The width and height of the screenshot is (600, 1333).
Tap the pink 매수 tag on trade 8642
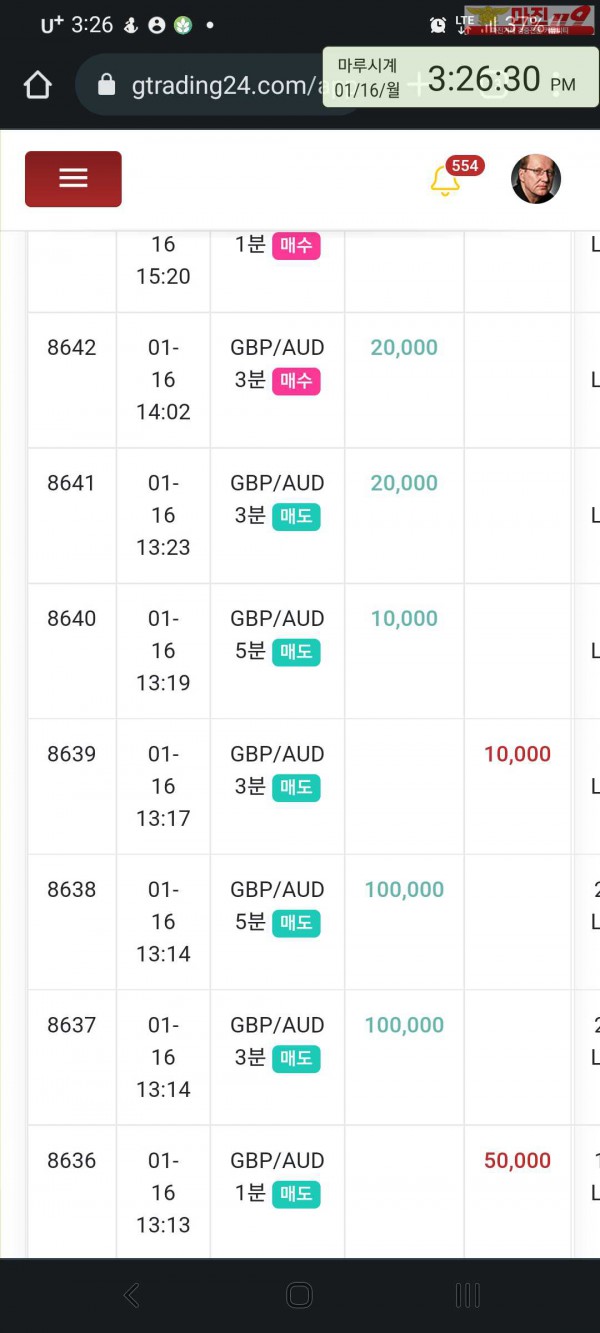[x=296, y=381]
